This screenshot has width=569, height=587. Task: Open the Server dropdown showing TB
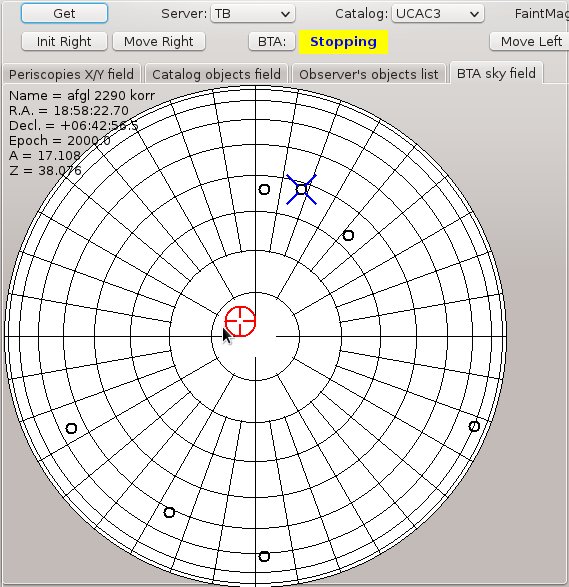pyautogui.click(x=253, y=14)
